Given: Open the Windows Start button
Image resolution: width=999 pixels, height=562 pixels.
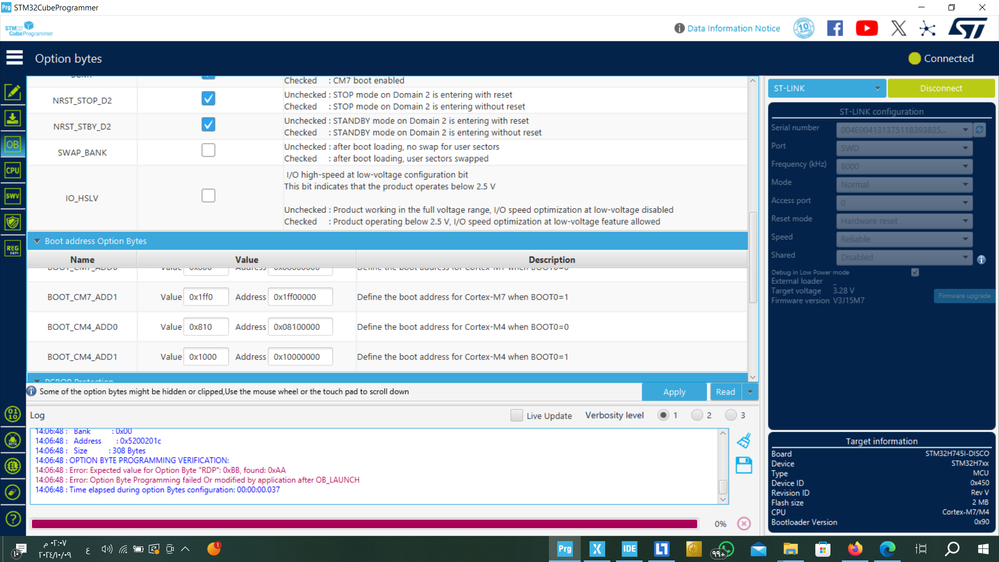Looking at the screenshot, I should 983,549.
